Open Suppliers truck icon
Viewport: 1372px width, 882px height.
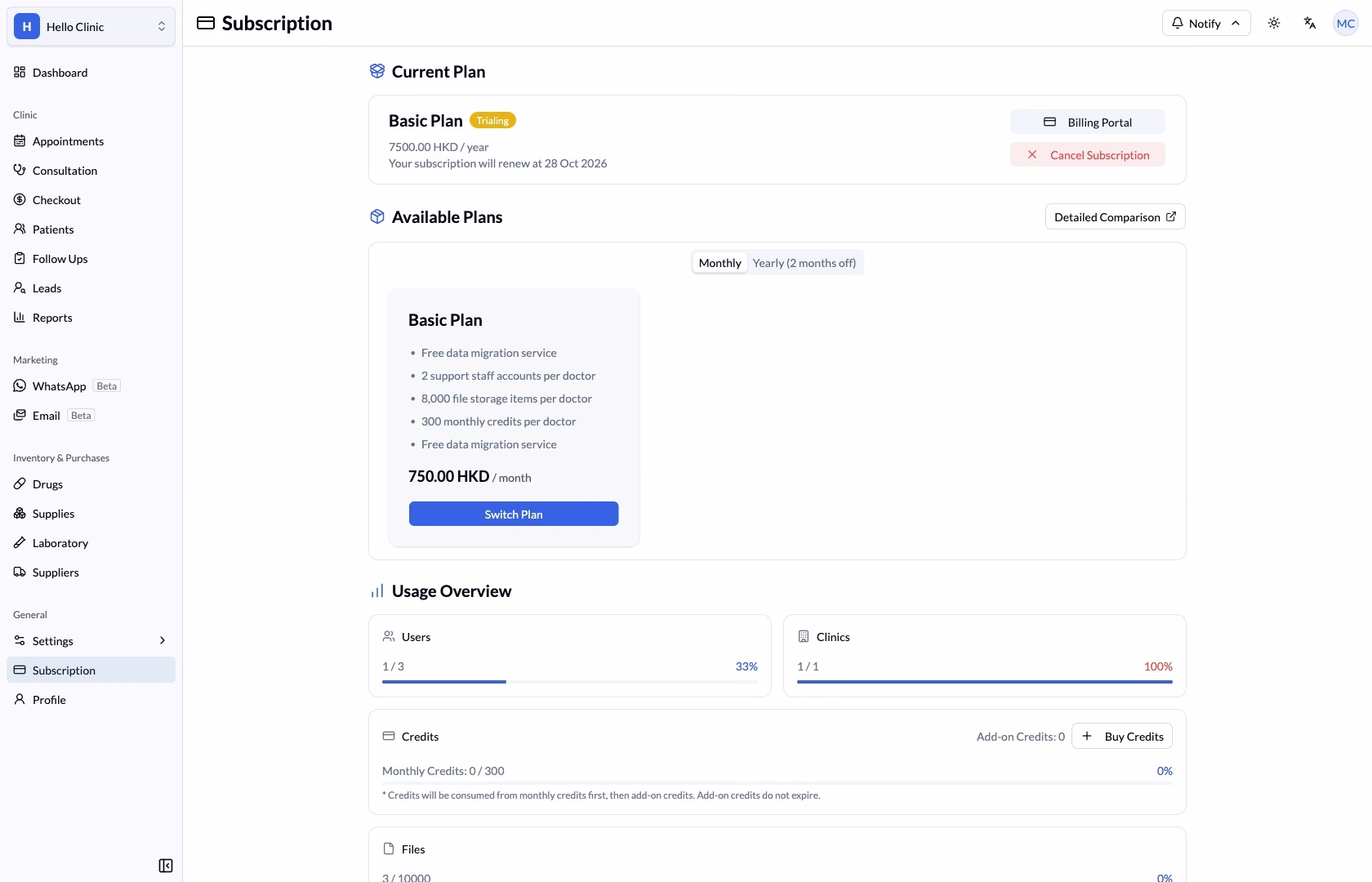tap(20, 572)
